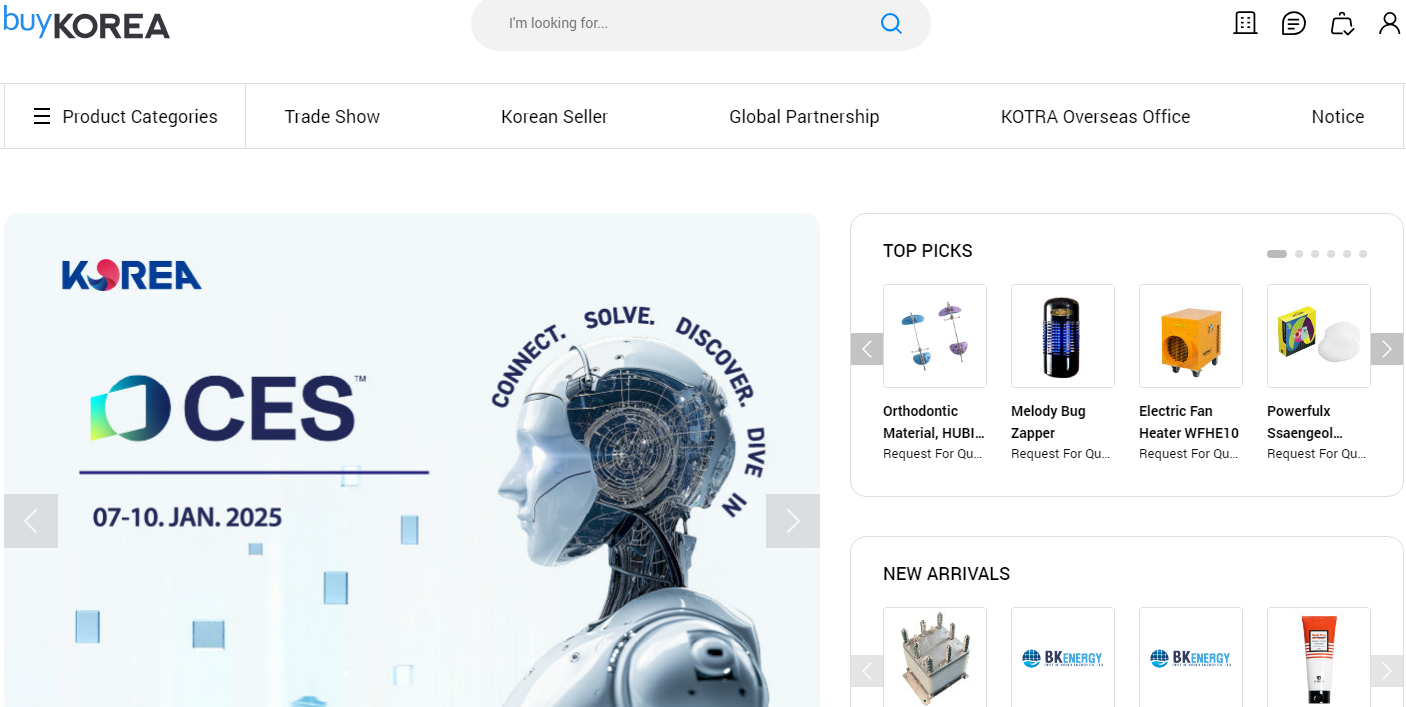
Task: Open the shopping cart icon
Action: pyautogui.click(x=1342, y=23)
